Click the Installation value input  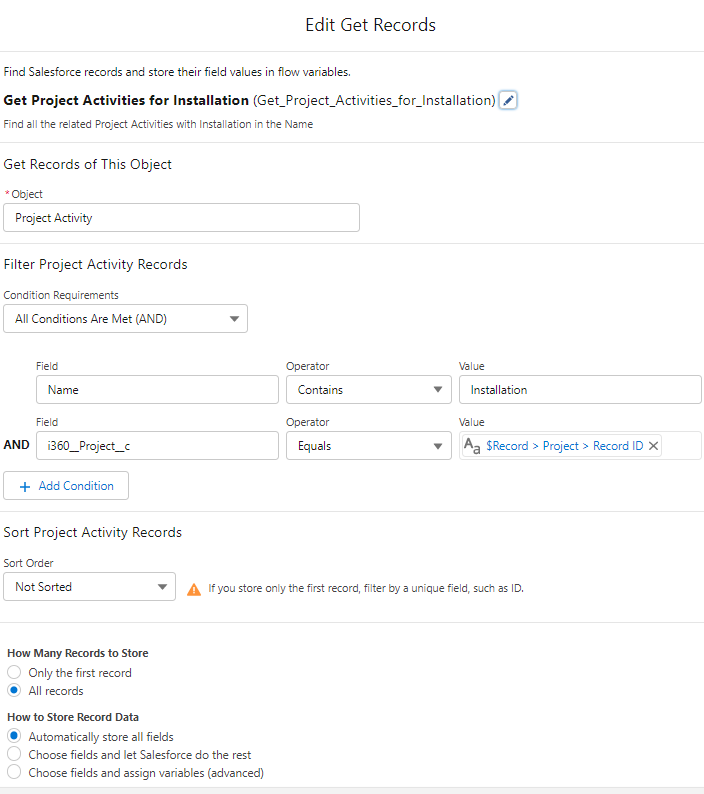pyautogui.click(x=580, y=390)
